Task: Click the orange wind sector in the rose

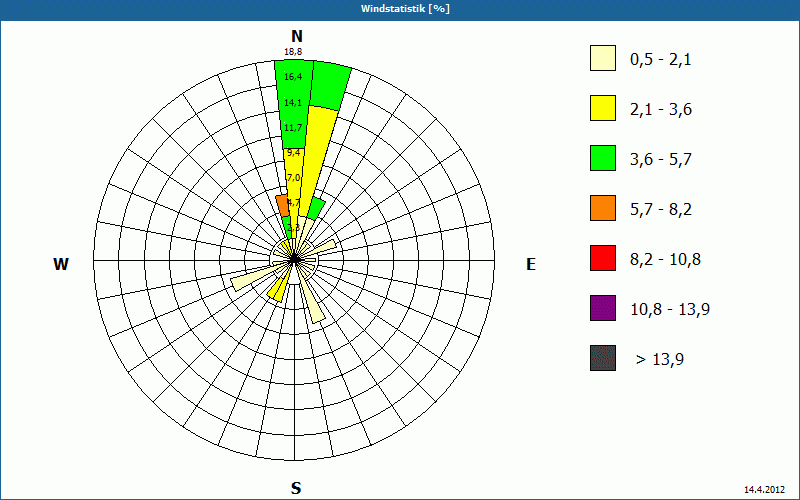Action: [282, 206]
